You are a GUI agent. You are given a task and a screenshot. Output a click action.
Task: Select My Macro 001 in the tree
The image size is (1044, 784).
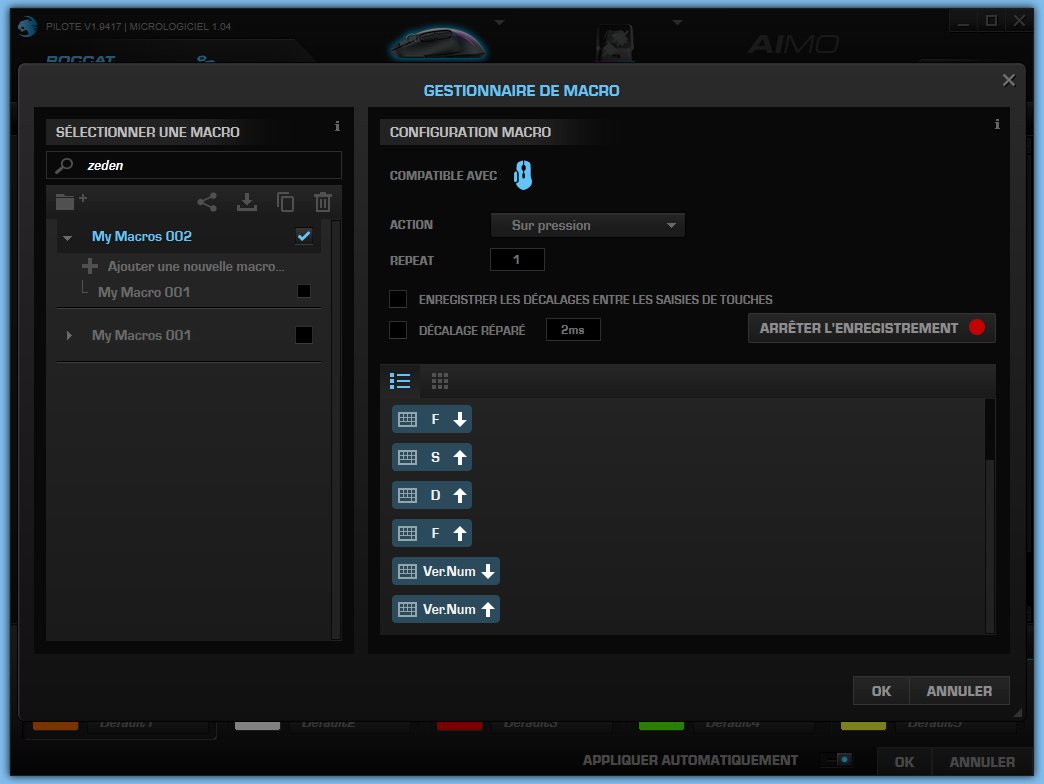[144, 292]
